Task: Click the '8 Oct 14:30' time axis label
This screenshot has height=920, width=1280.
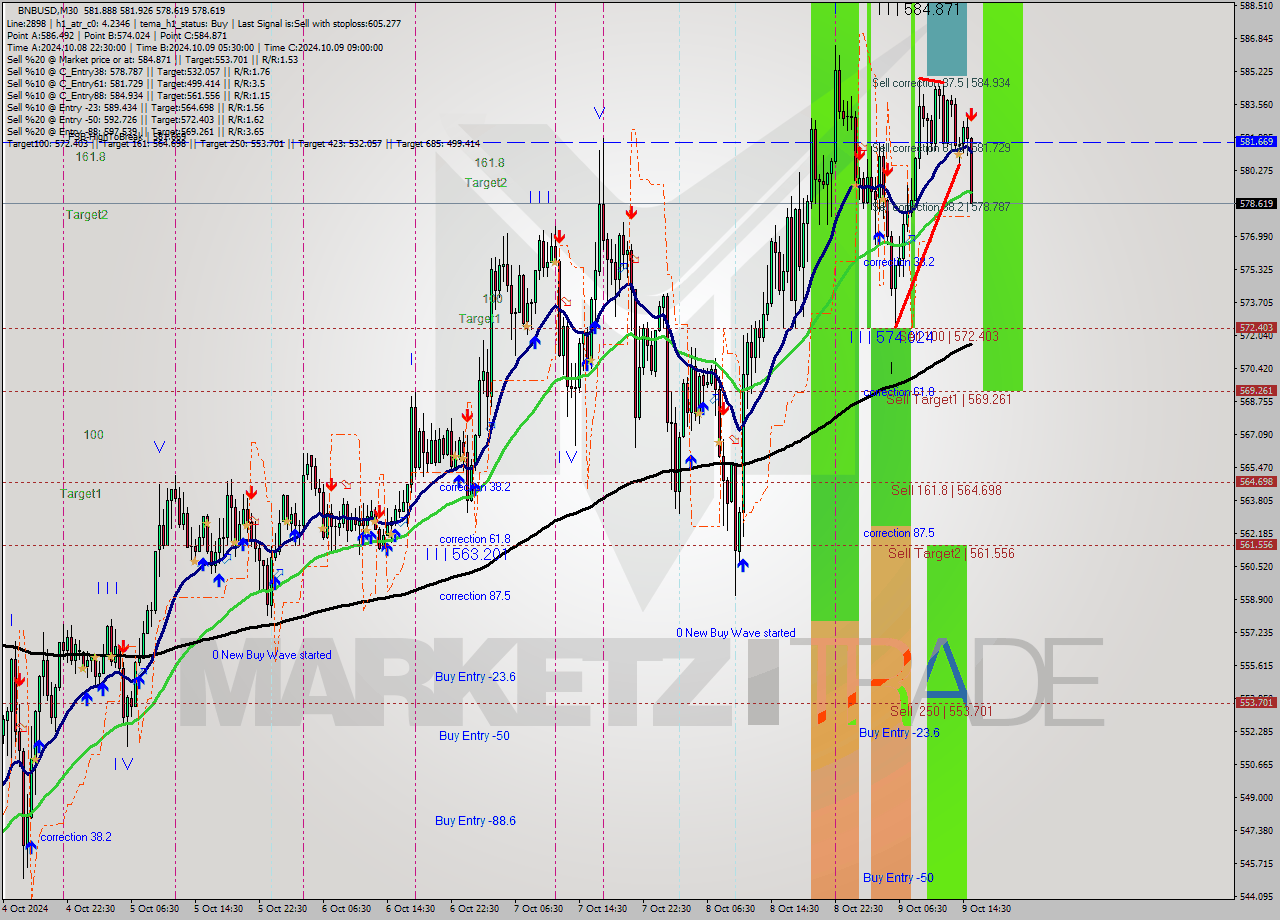Action: pos(794,909)
